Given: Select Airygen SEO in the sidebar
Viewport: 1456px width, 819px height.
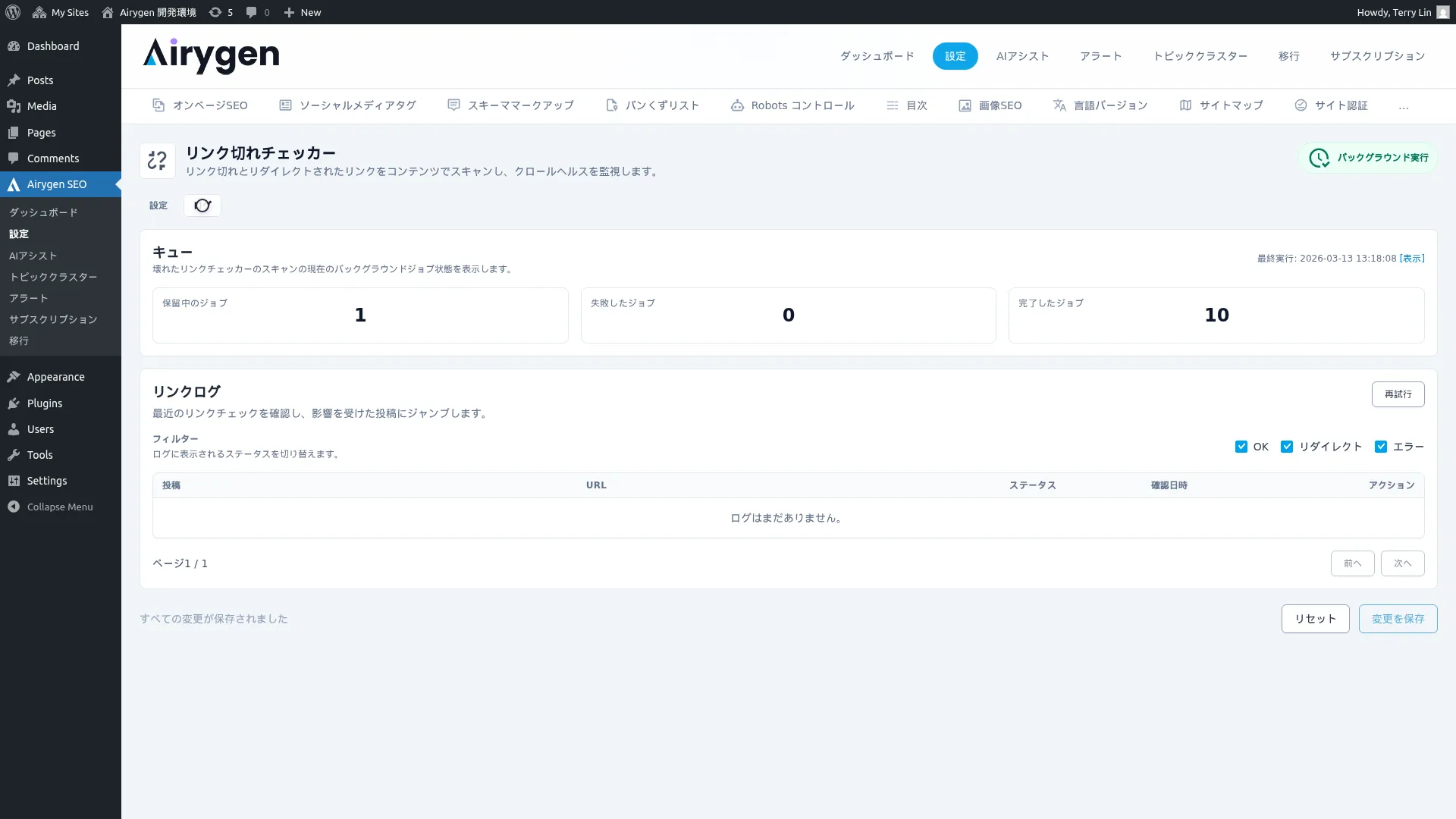Looking at the screenshot, I should (x=61, y=184).
